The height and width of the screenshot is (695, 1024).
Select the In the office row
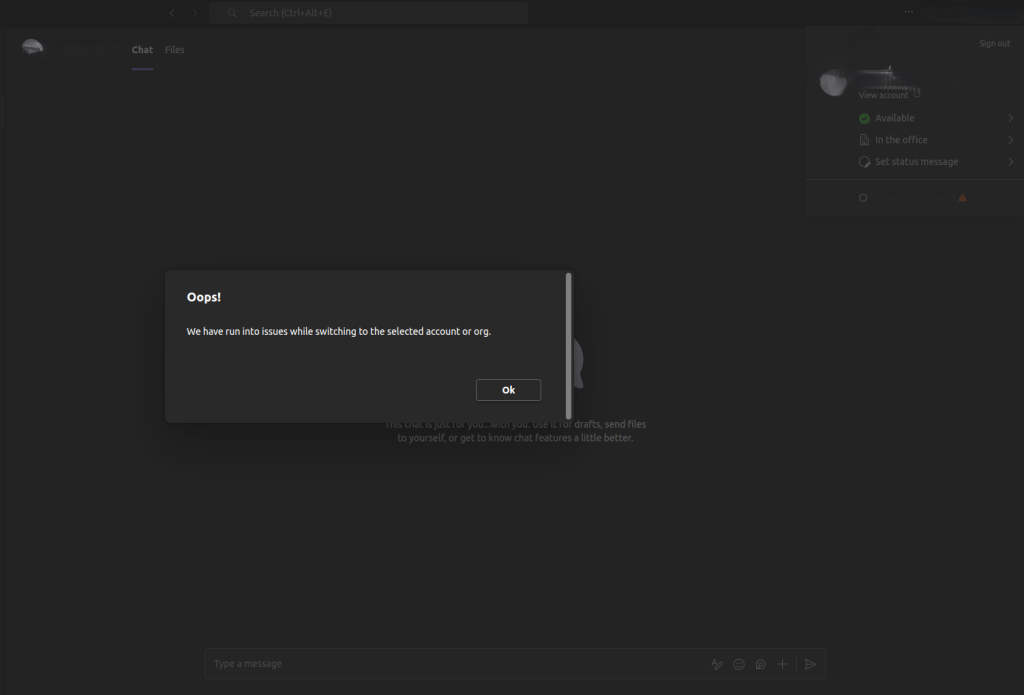(936, 140)
